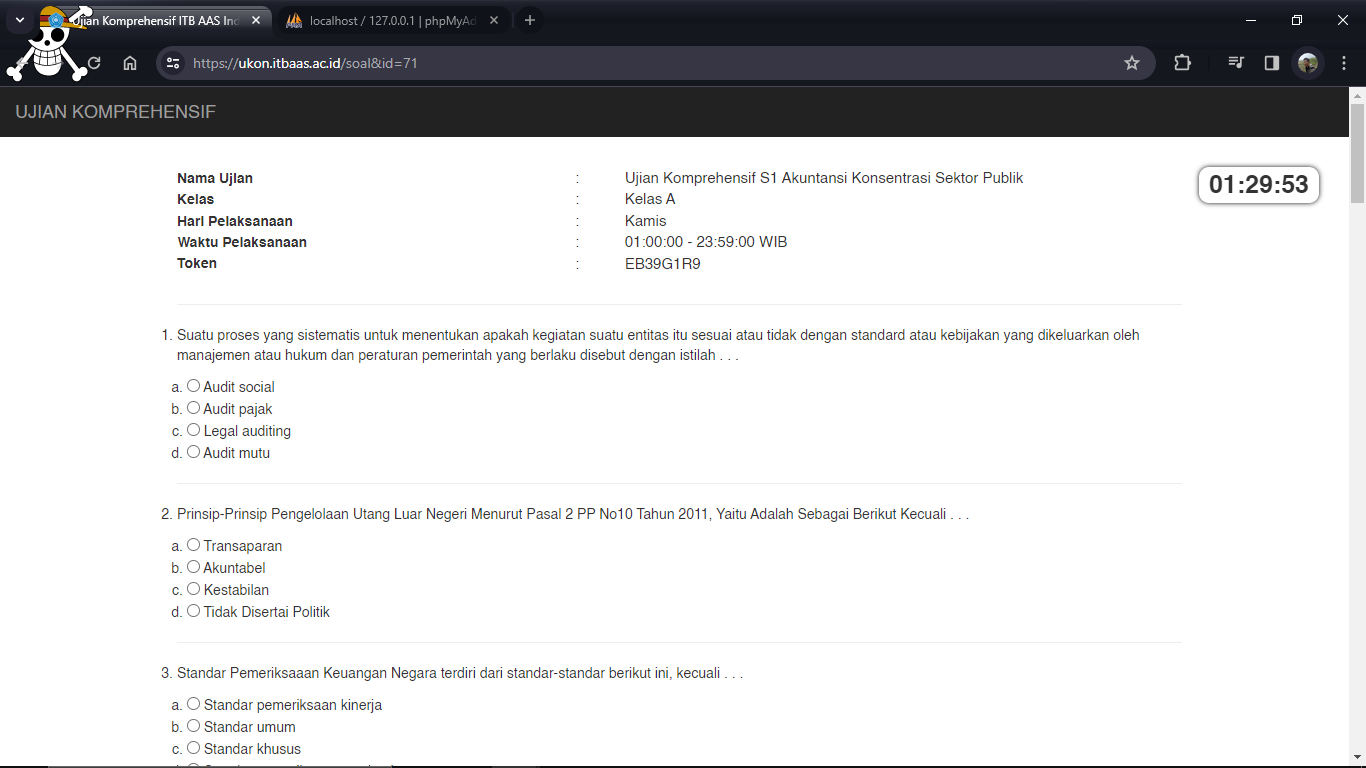Select answer Standar khusus
1366x768 pixels.
(x=194, y=748)
